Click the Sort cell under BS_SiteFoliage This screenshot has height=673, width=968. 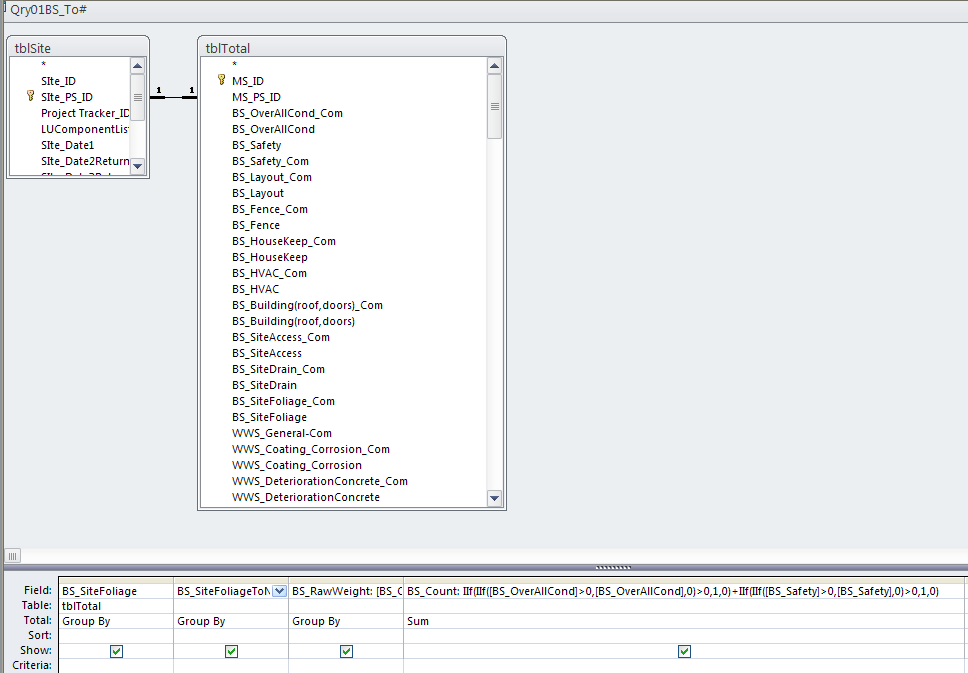pos(116,636)
